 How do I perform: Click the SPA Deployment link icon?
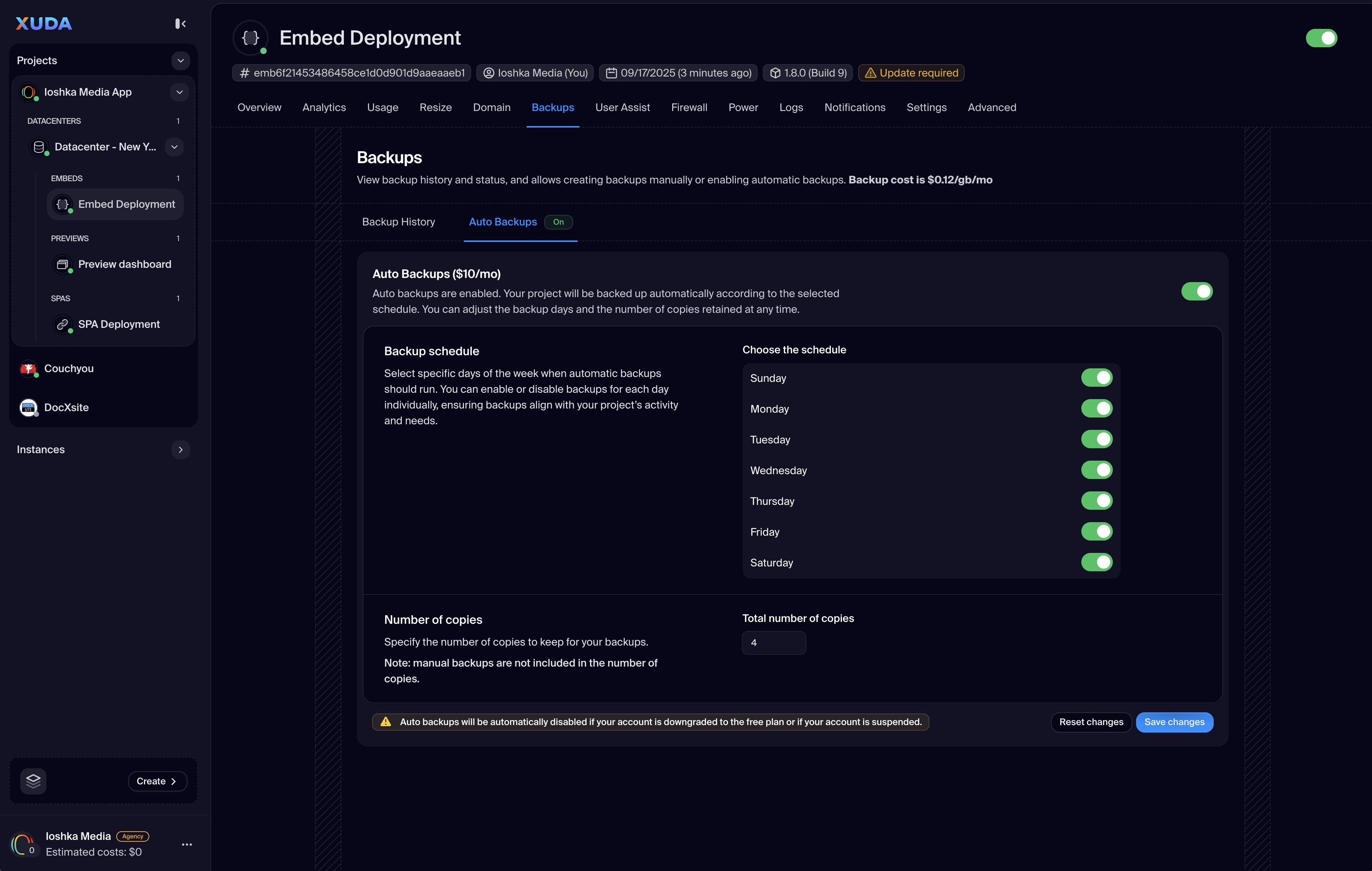(x=62, y=324)
